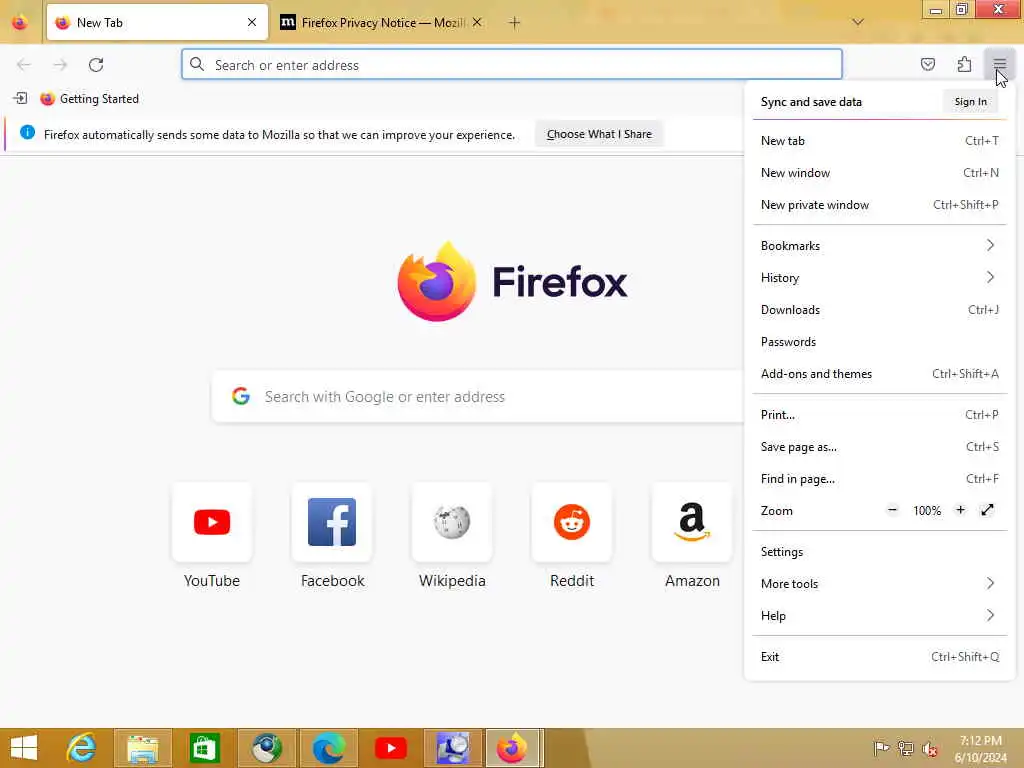Image resolution: width=1024 pixels, height=768 pixels.
Task: Click the forward navigation arrow
Action: coord(60,65)
